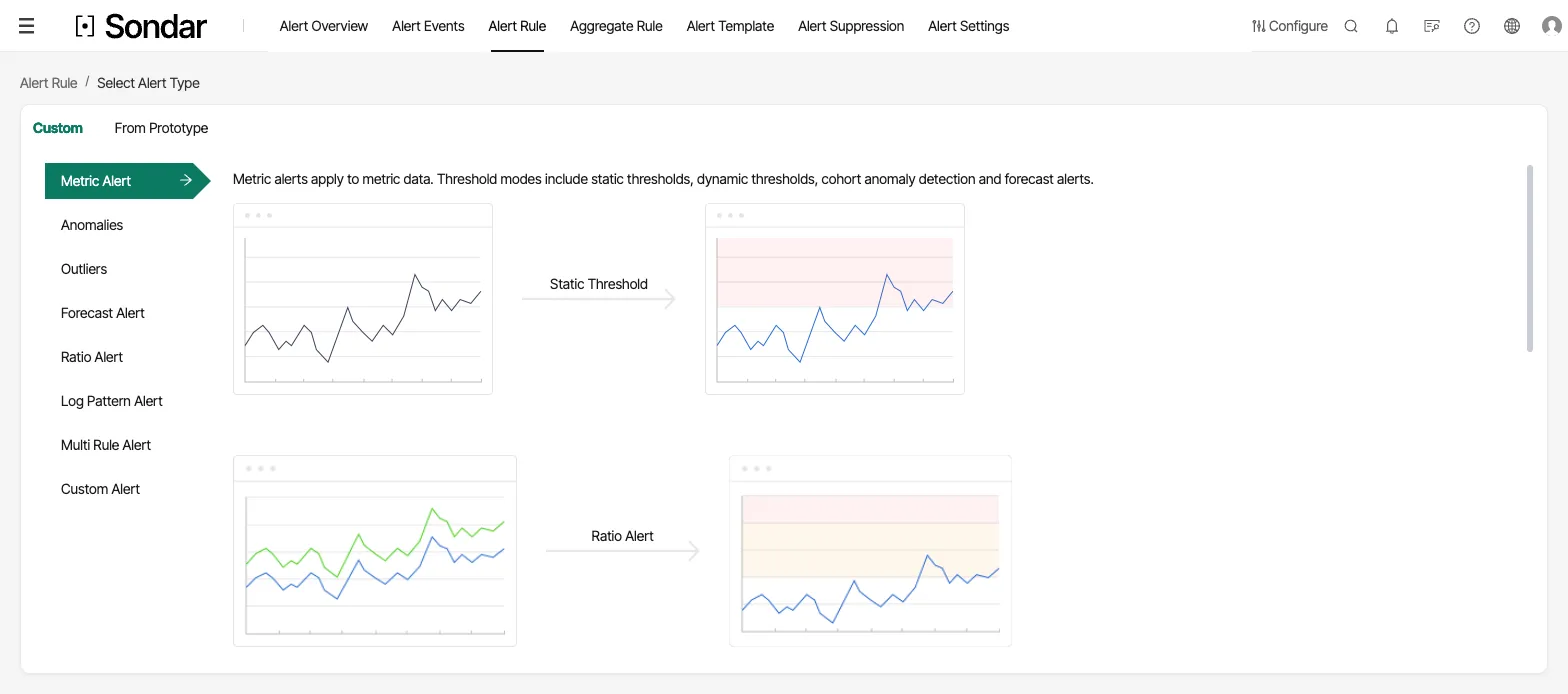Screen dimensions: 1568x694
Task: Open the Alert Template tab
Action: [x=730, y=26]
